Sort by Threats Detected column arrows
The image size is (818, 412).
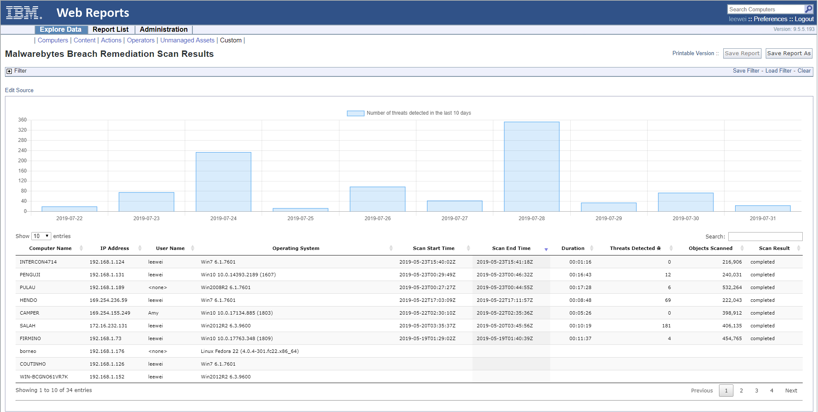[x=671, y=248]
